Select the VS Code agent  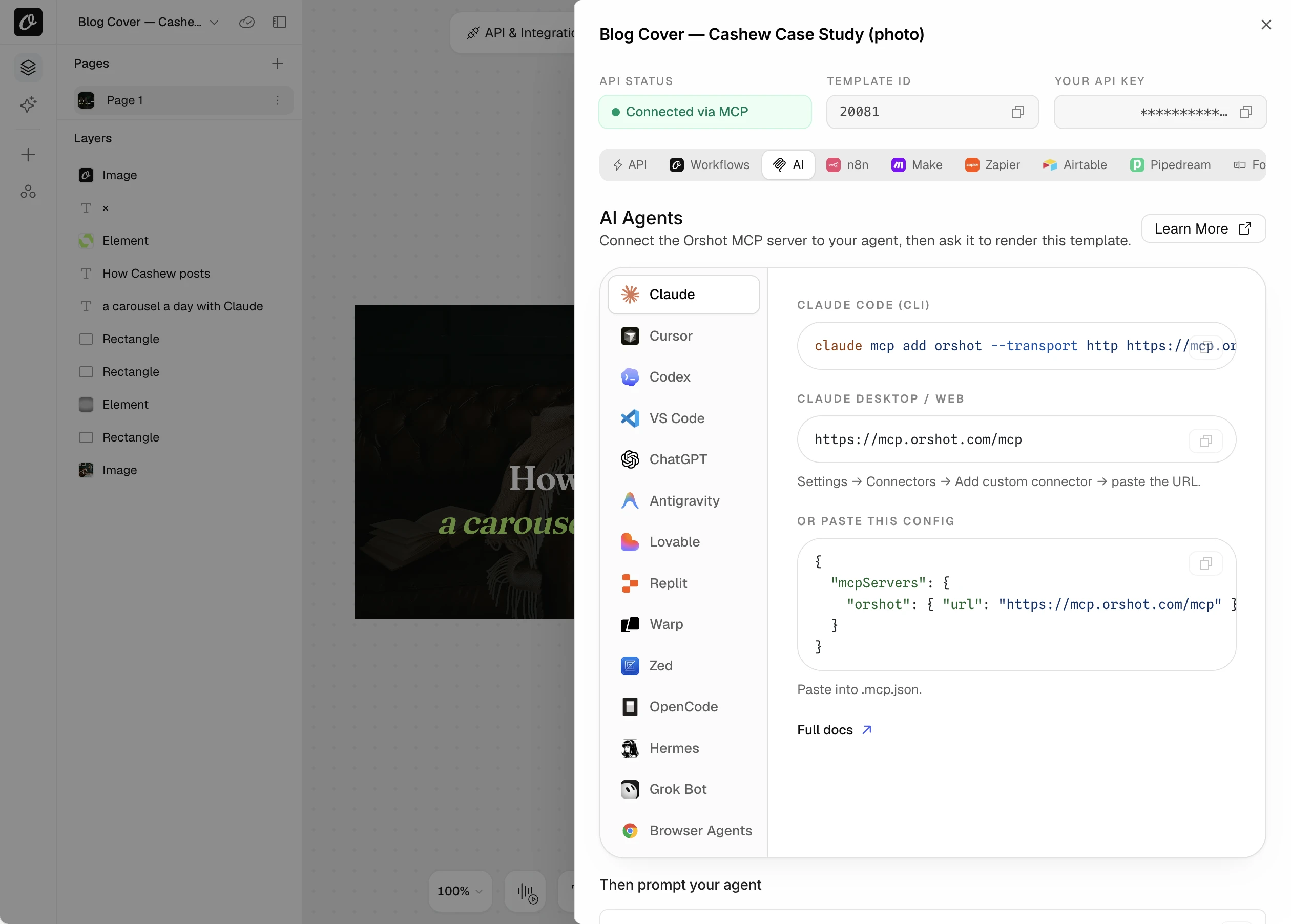tap(683, 418)
